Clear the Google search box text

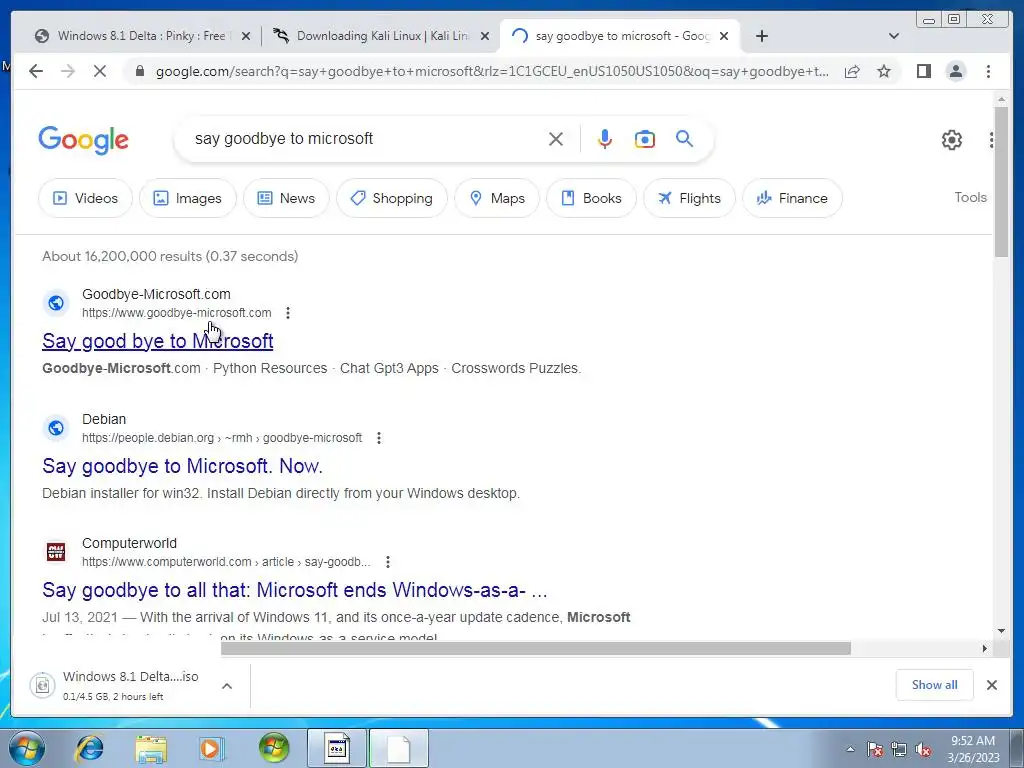coord(556,139)
